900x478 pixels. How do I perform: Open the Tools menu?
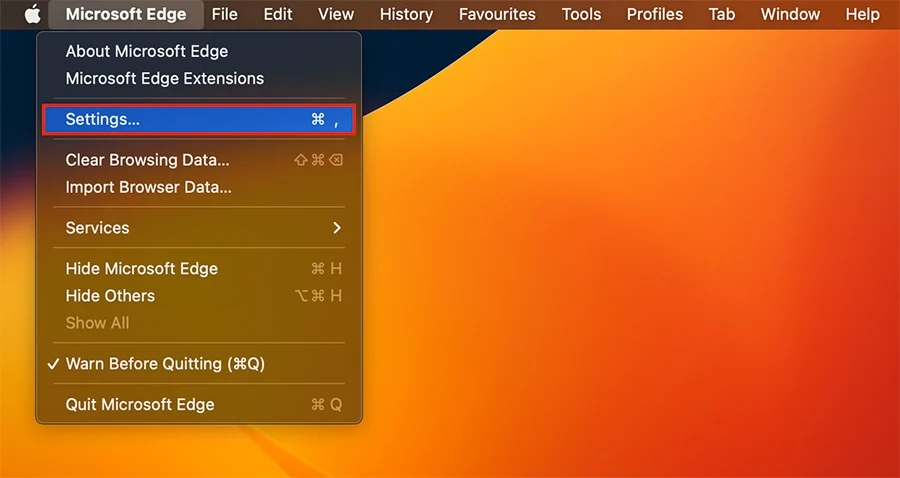tap(581, 14)
